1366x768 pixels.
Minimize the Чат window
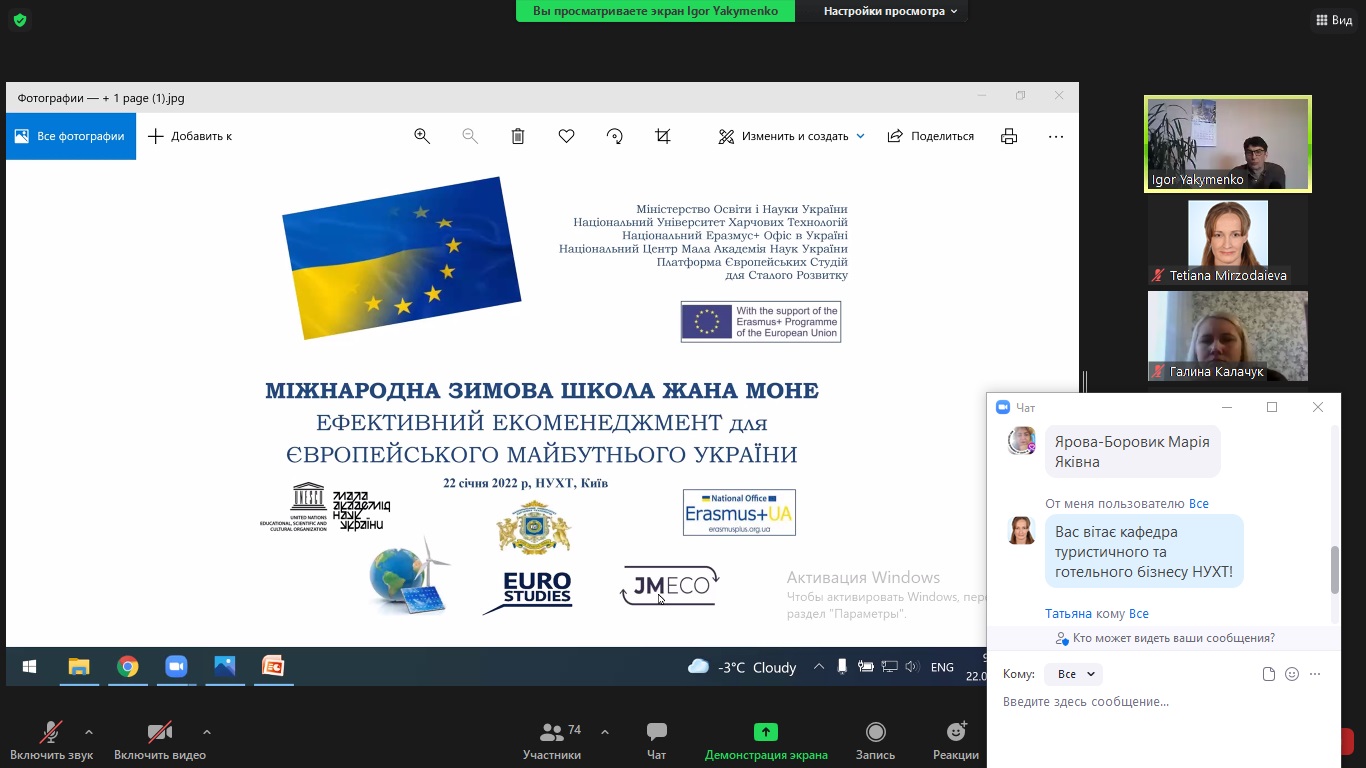[x=1227, y=407]
